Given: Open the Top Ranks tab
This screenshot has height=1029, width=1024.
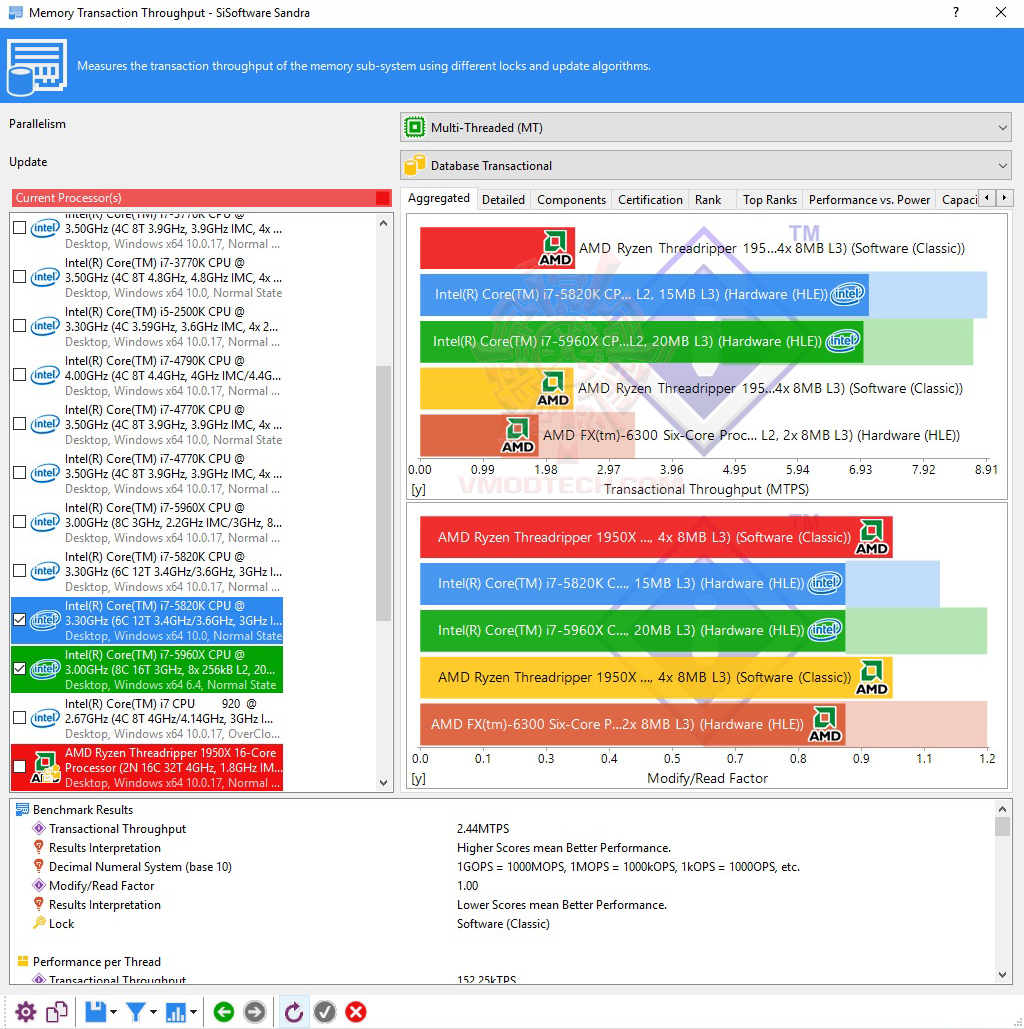Looking at the screenshot, I should pyautogui.click(x=769, y=200).
